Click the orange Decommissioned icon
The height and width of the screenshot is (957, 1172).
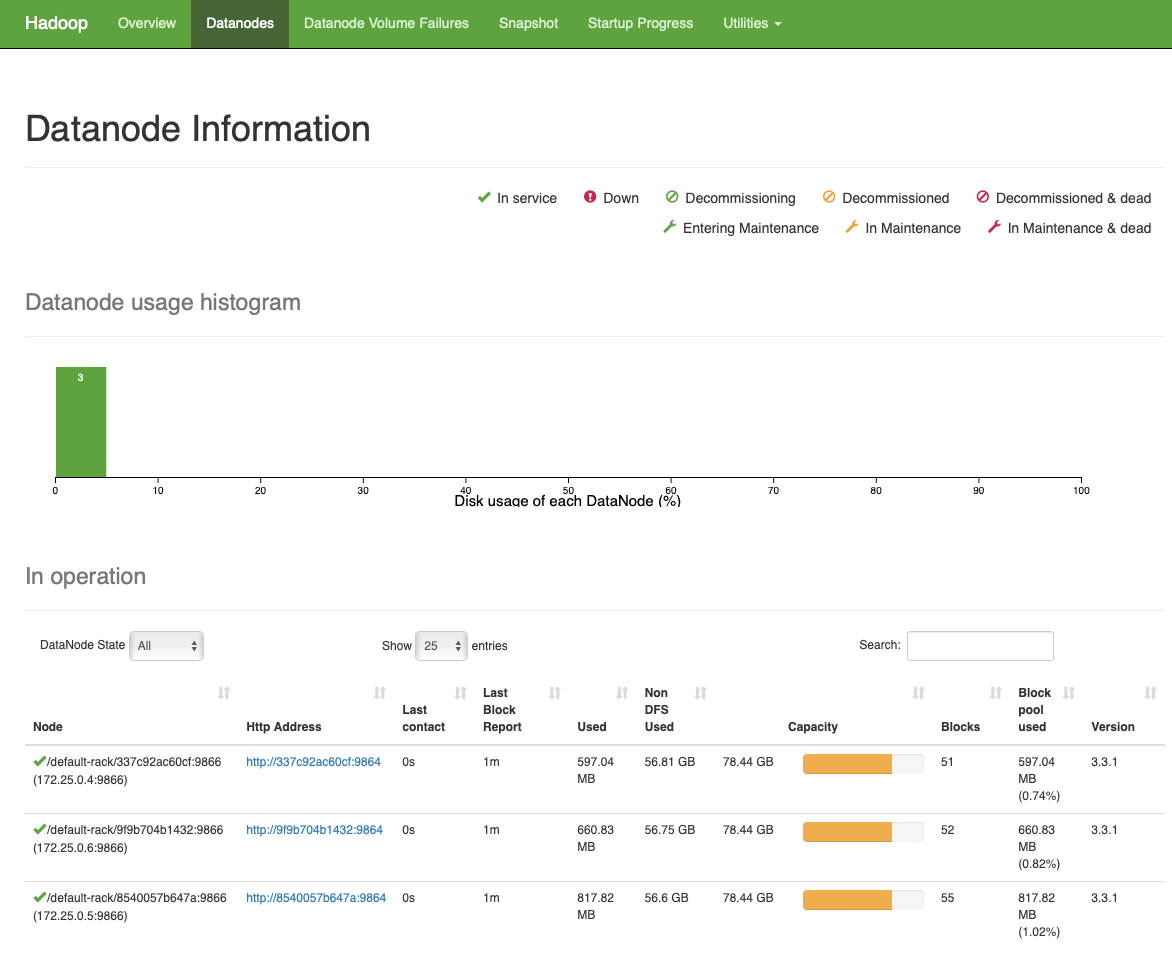(828, 198)
